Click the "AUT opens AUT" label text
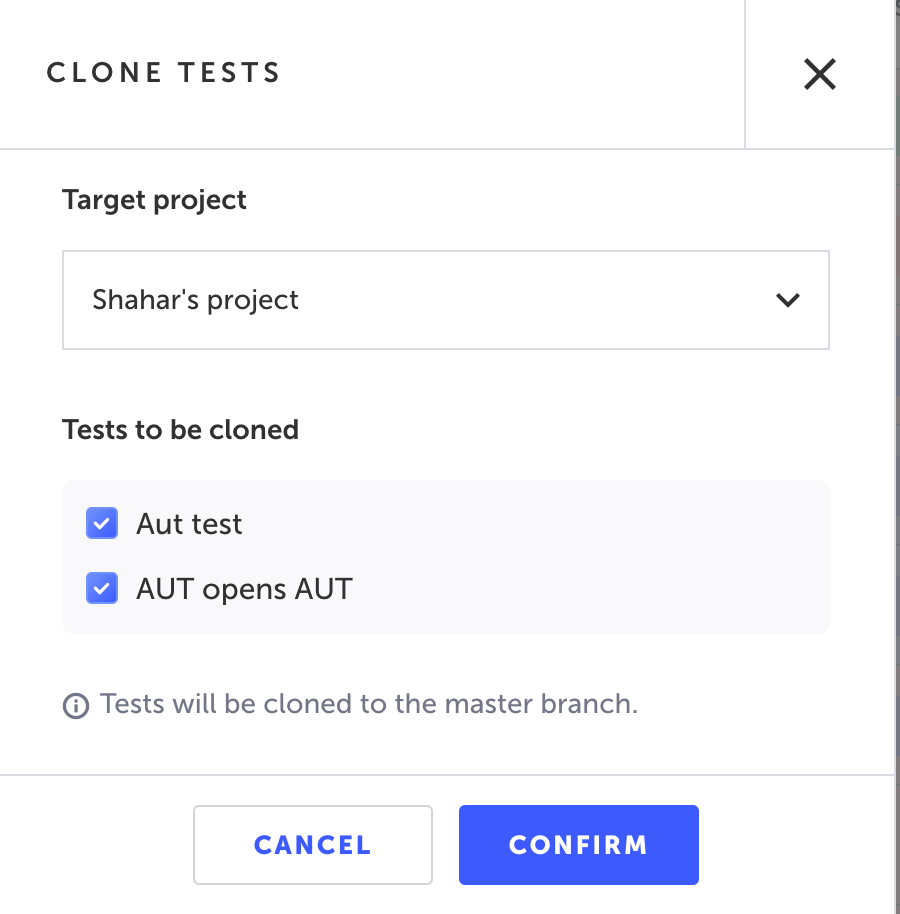 tap(244, 589)
